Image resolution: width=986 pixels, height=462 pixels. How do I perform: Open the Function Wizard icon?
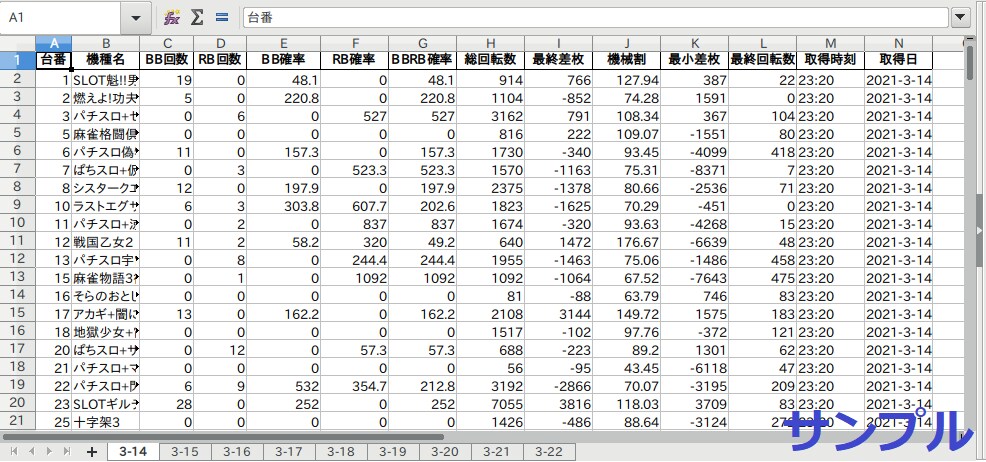(x=172, y=18)
